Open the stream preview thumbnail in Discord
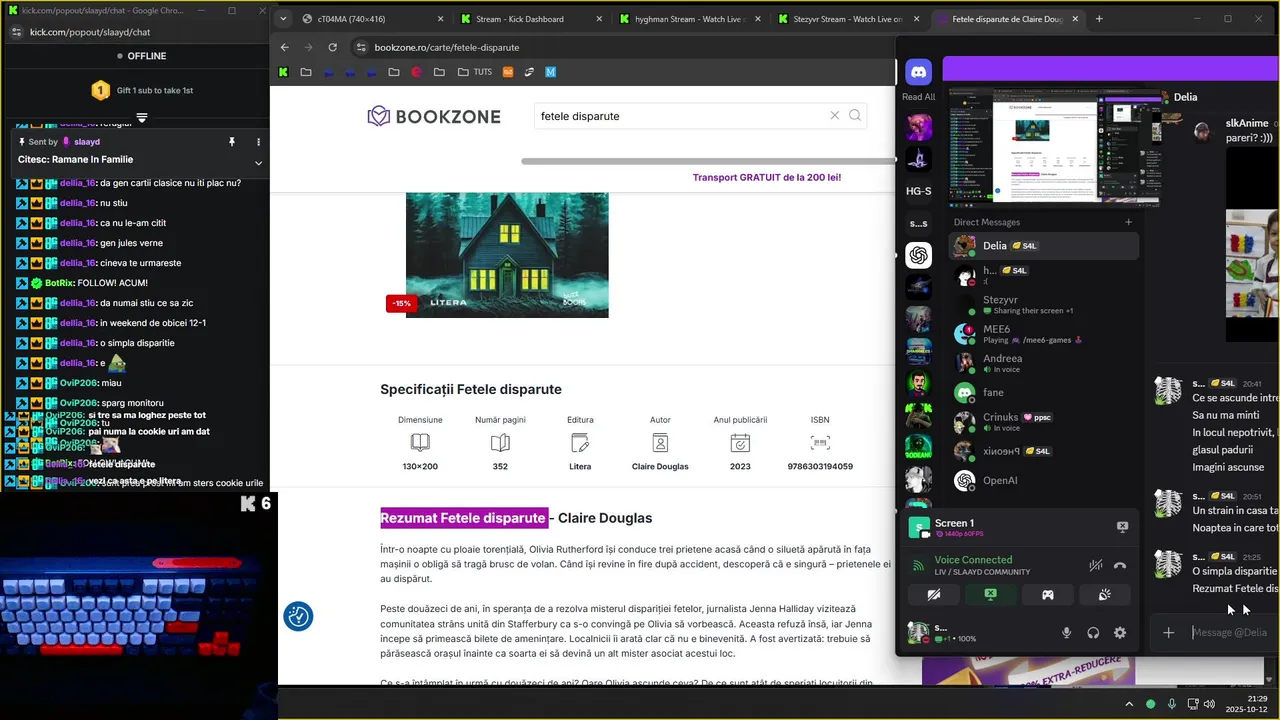This screenshot has width=1280, height=720. [1054, 146]
